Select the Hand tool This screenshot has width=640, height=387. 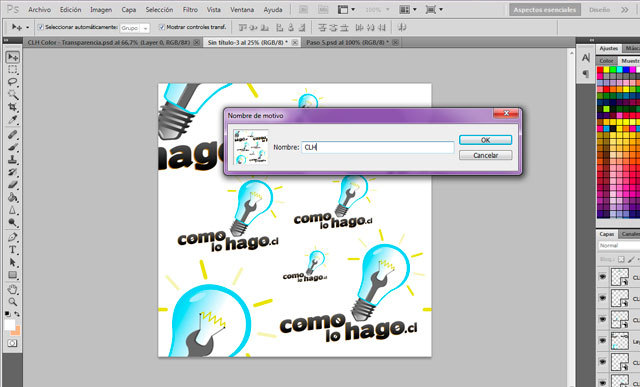(13, 289)
